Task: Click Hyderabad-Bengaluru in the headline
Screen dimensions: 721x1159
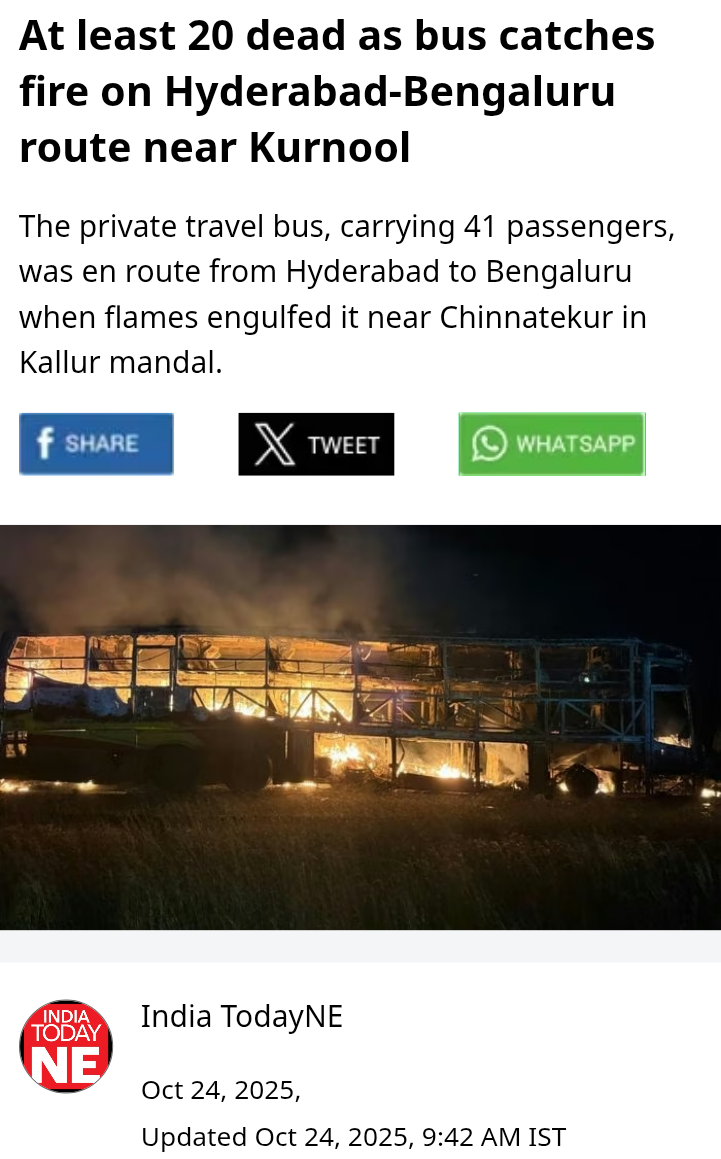Action: click(x=390, y=92)
